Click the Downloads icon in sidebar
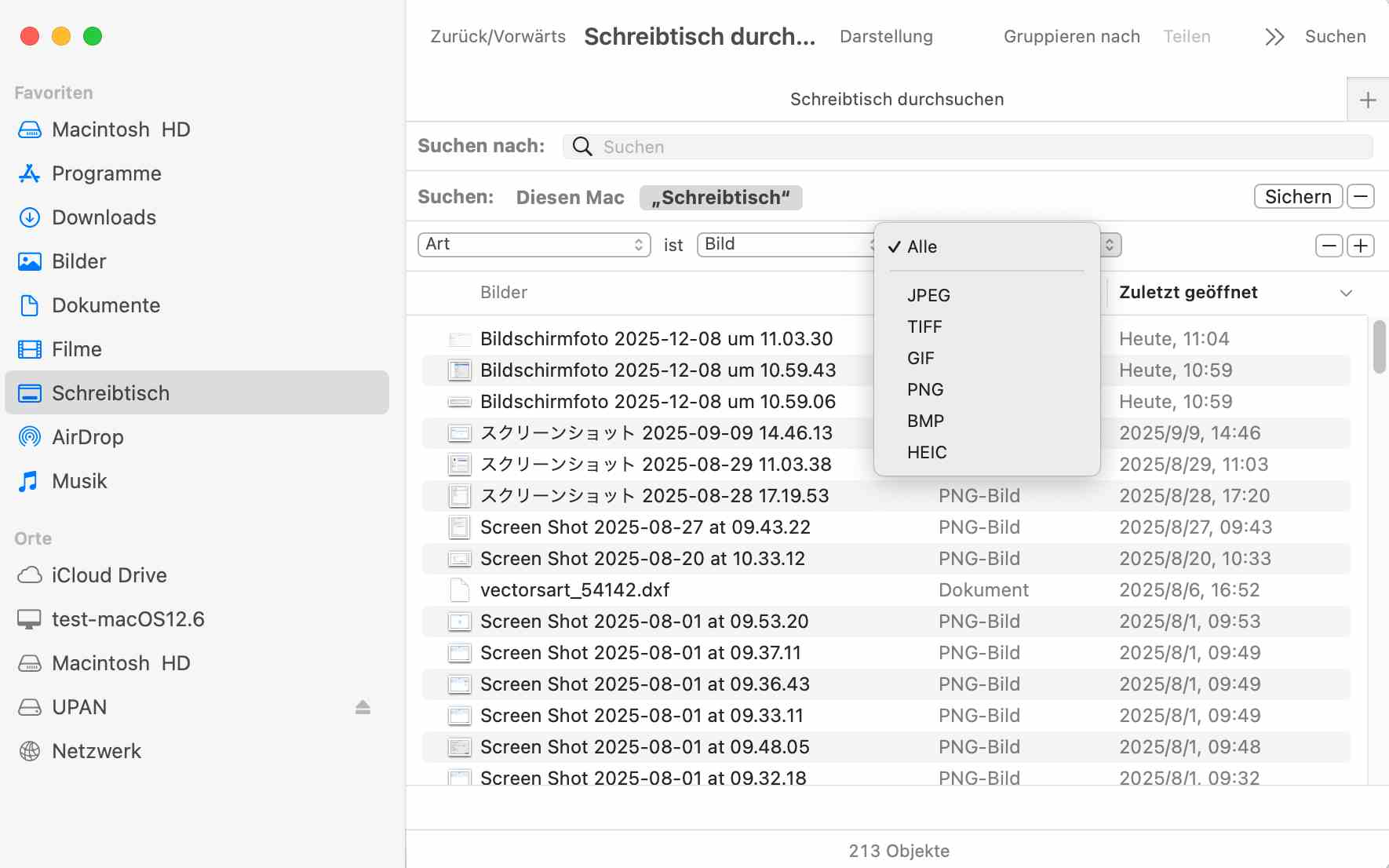This screenshot has width=1389, height=868. point(29,217)
